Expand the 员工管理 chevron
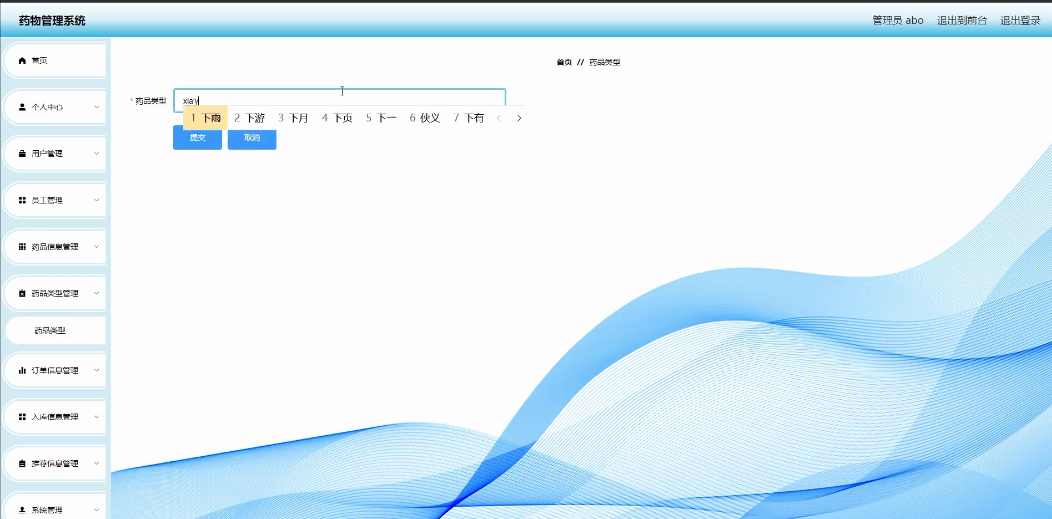The image size is (1052, 519). (97, 200)
